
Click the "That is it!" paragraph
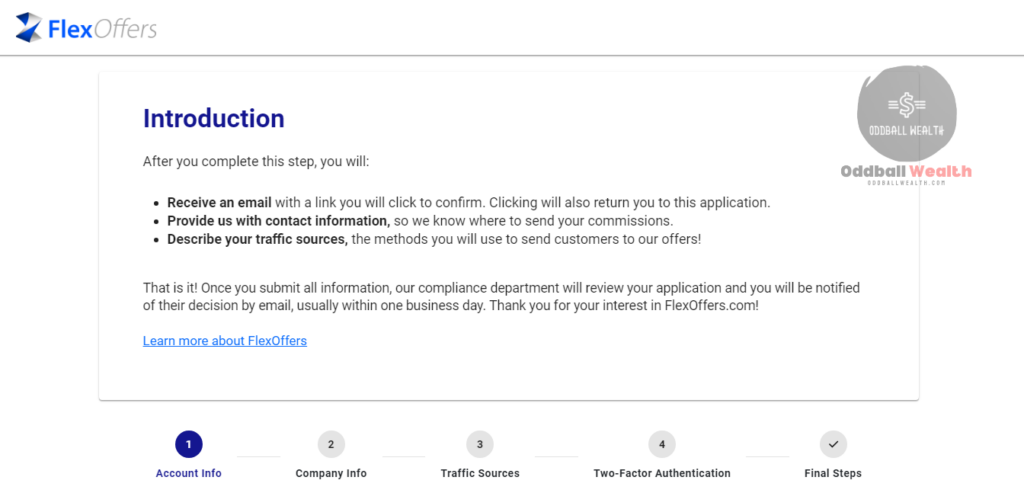pos(502,296)
